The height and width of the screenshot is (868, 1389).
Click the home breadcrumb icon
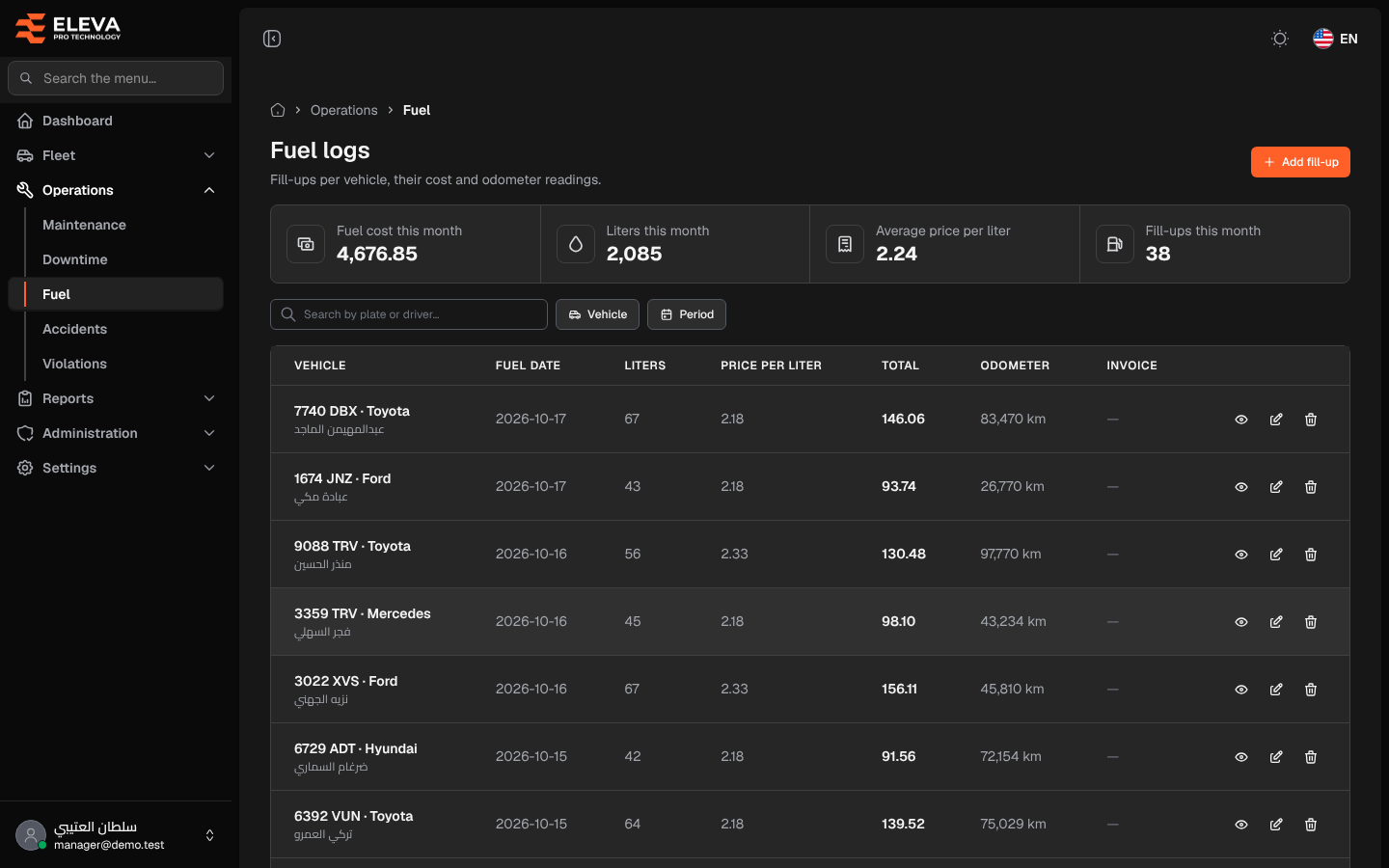[278, 110]
